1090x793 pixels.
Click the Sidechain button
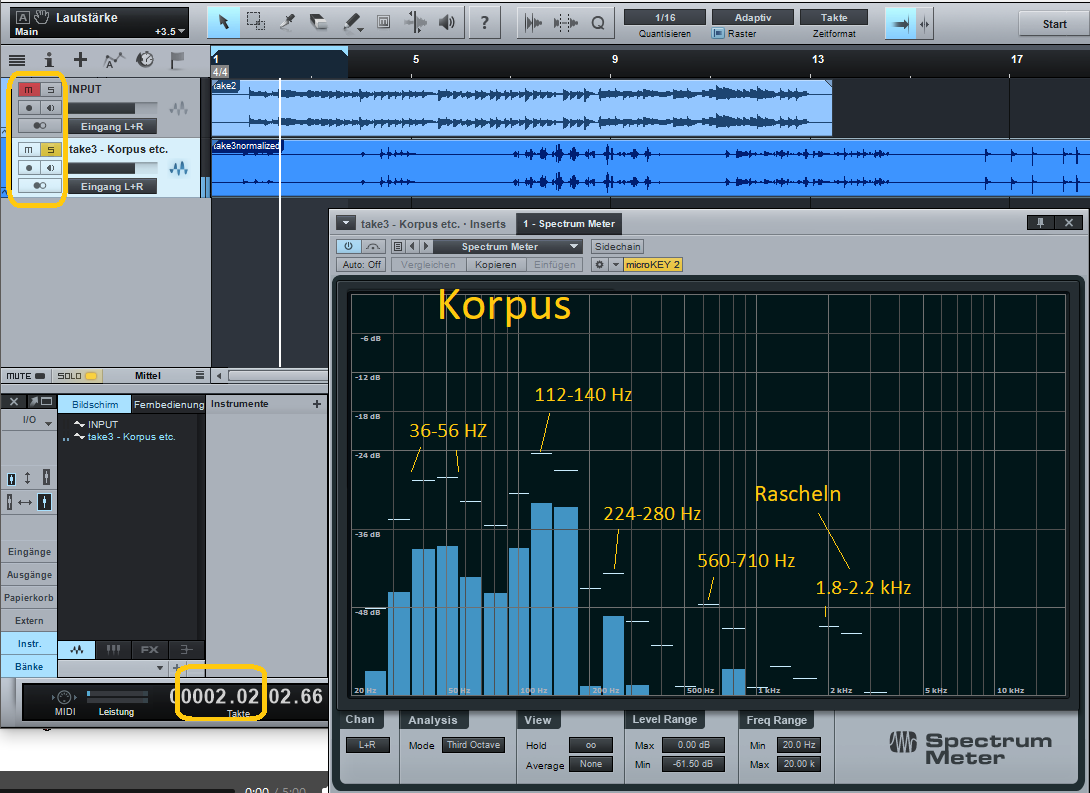(x=617, y=247)
